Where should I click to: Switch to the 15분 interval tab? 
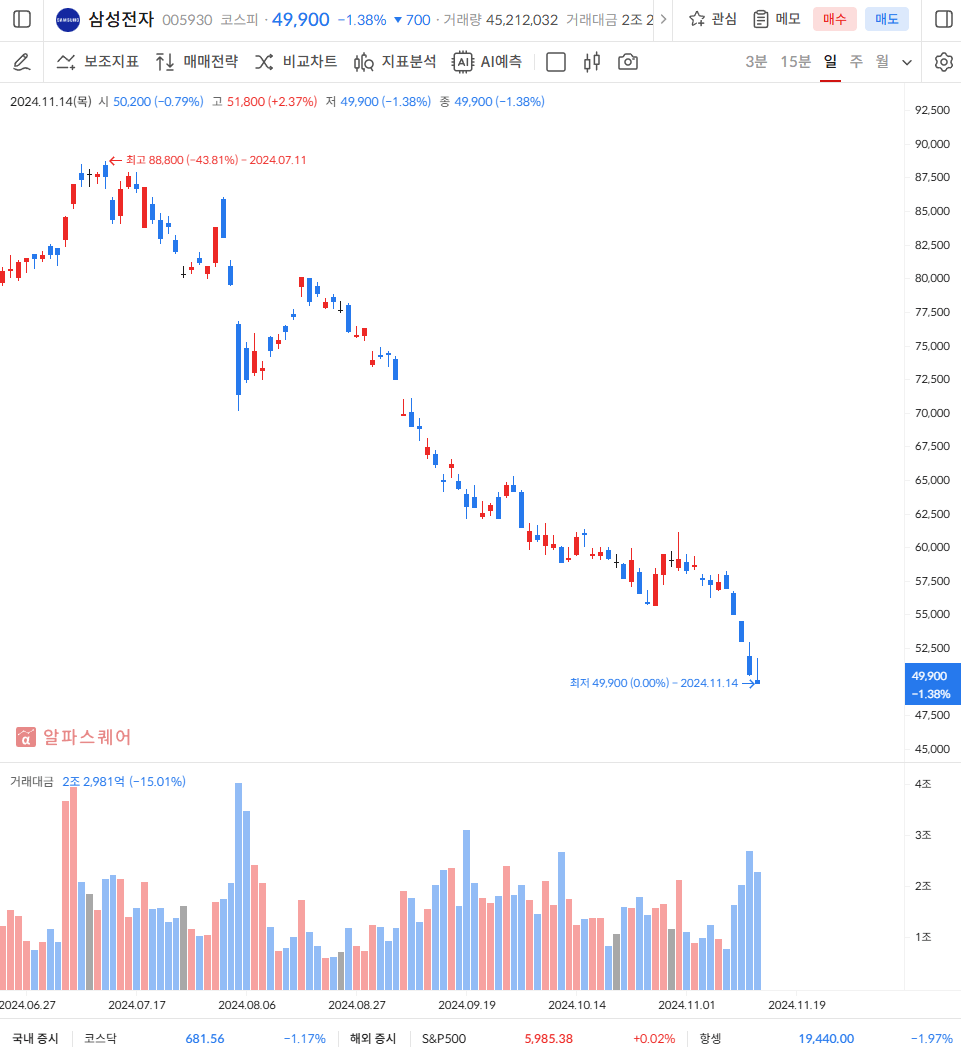pyautogui.click(x=795, y=62)
